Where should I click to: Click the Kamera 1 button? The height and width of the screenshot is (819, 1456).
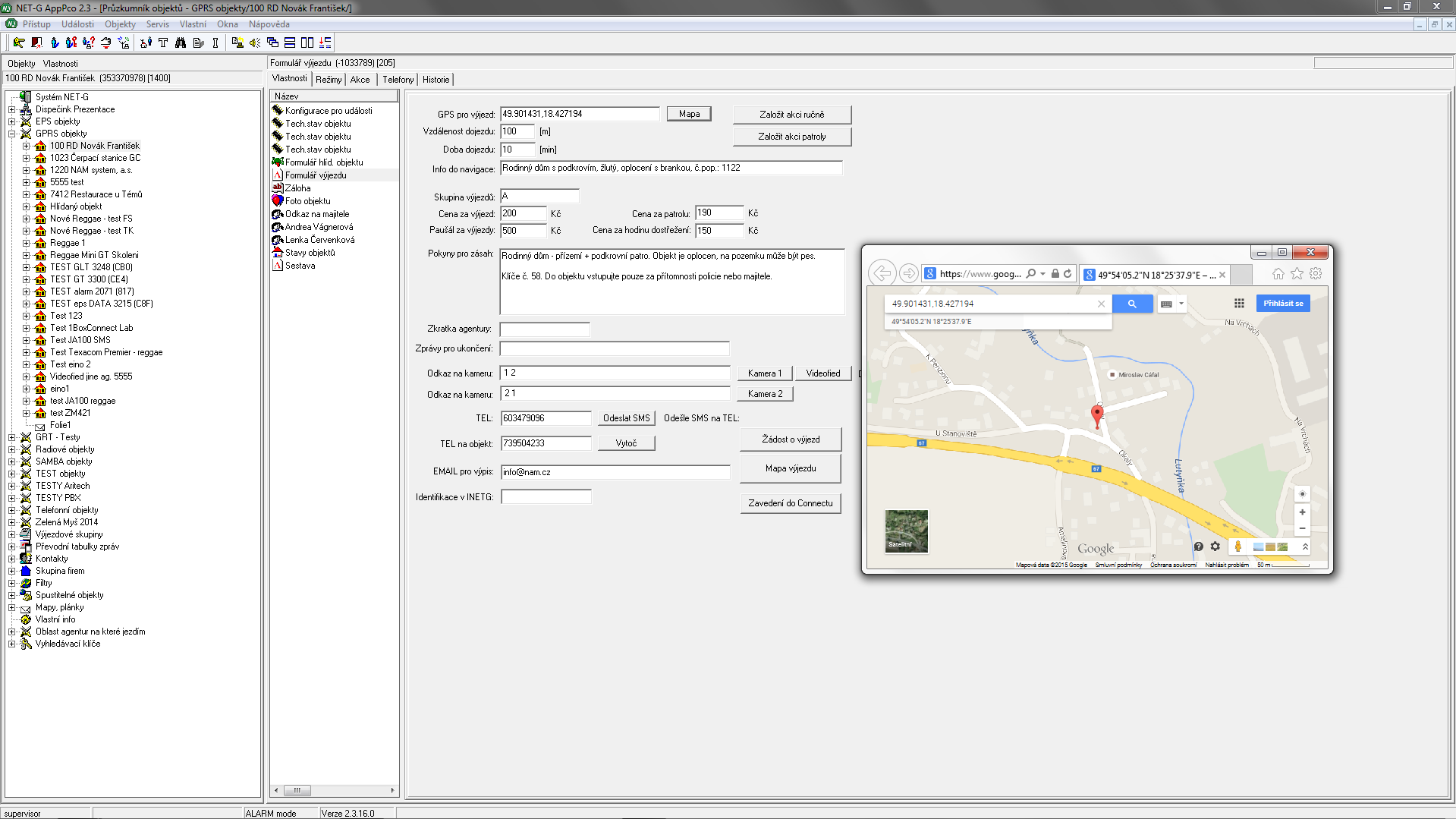click(764, 373)
